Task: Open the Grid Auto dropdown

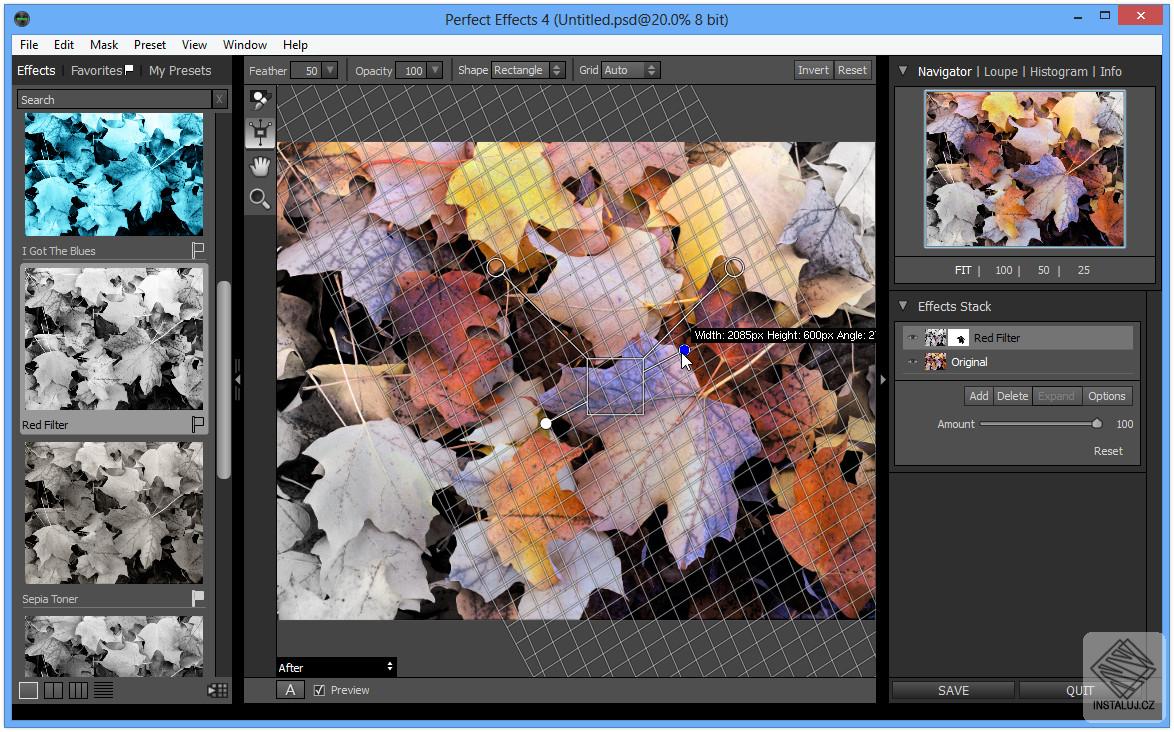Action: (x=631, y=70)
